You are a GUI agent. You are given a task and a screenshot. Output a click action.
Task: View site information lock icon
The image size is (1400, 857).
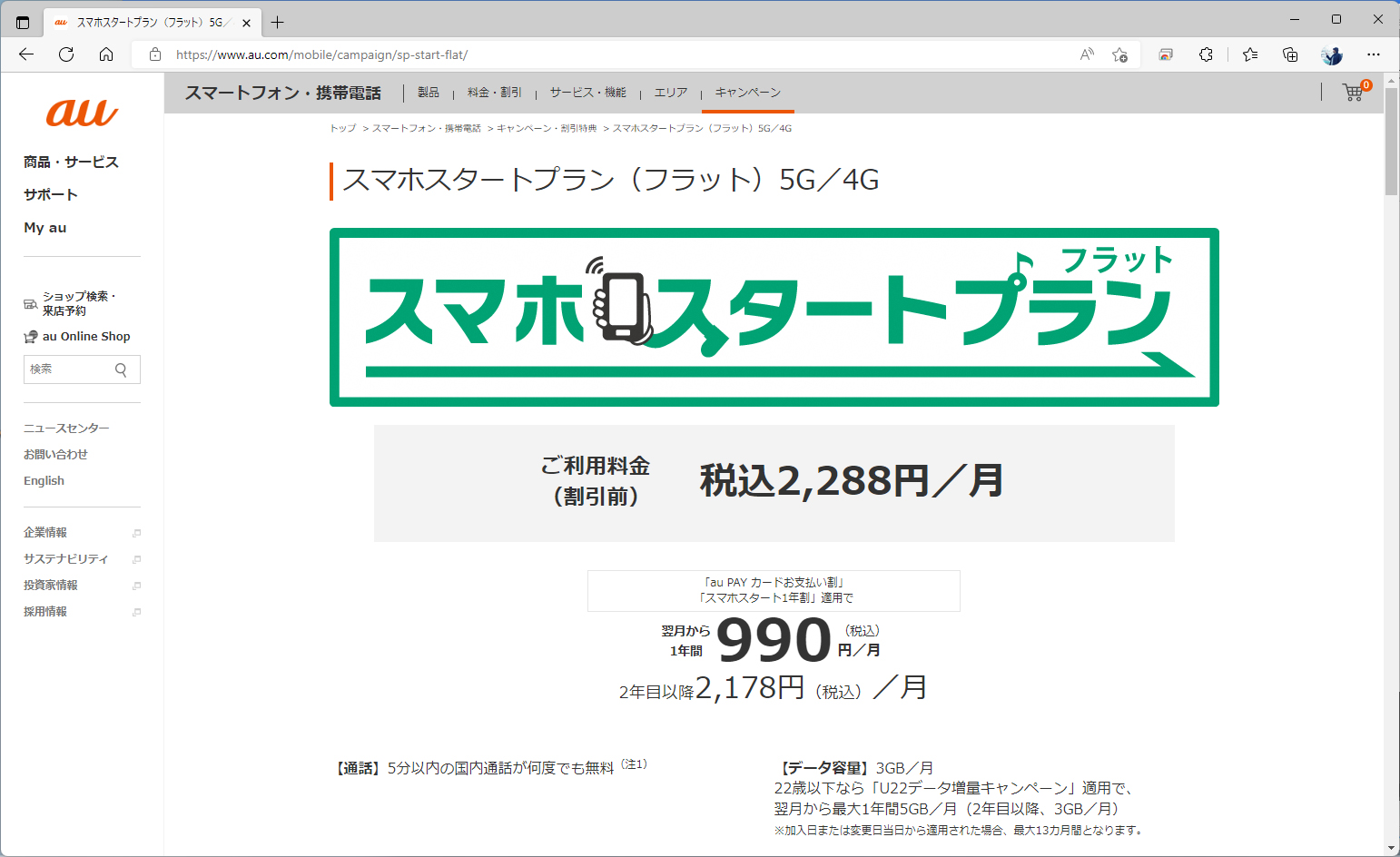click(155, 54)
